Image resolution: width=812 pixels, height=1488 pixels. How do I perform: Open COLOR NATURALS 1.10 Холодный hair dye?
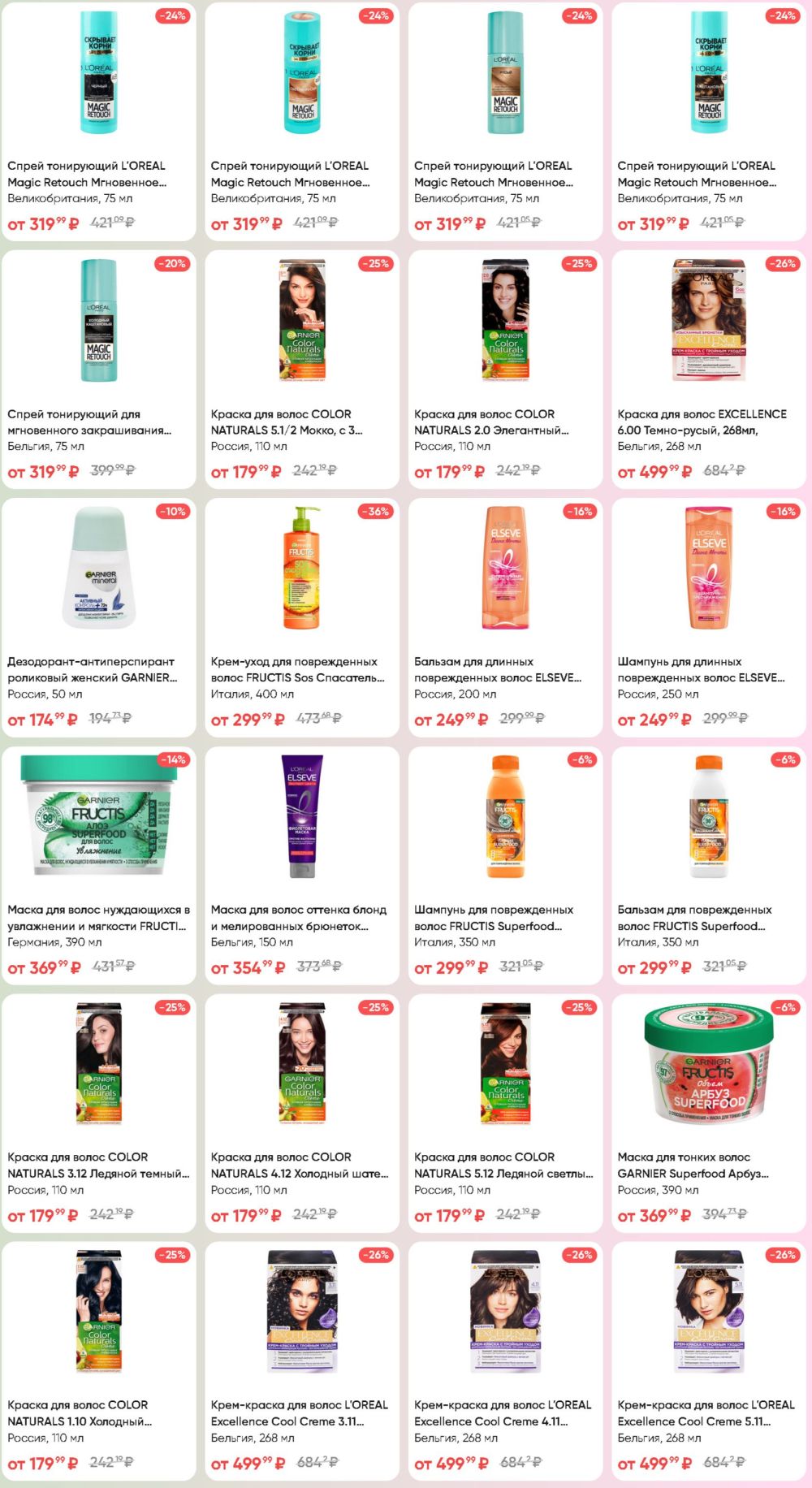pos(80,1413)
